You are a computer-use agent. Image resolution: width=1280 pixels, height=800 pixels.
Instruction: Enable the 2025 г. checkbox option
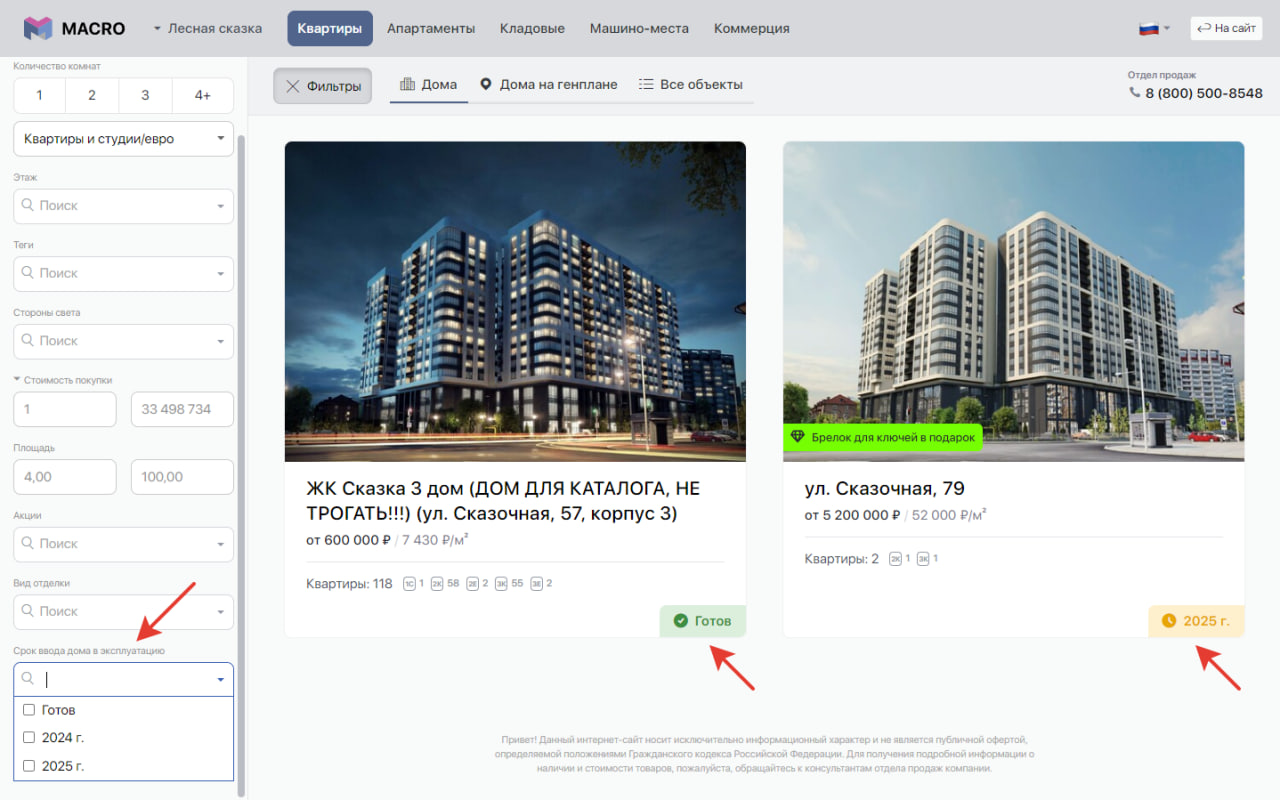coord(29,766)
